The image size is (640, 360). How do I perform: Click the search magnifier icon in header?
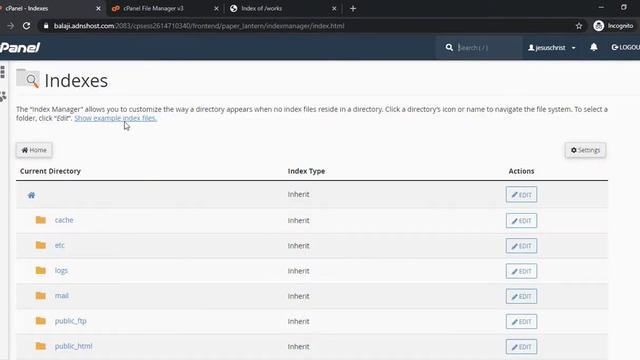[449, 47]
